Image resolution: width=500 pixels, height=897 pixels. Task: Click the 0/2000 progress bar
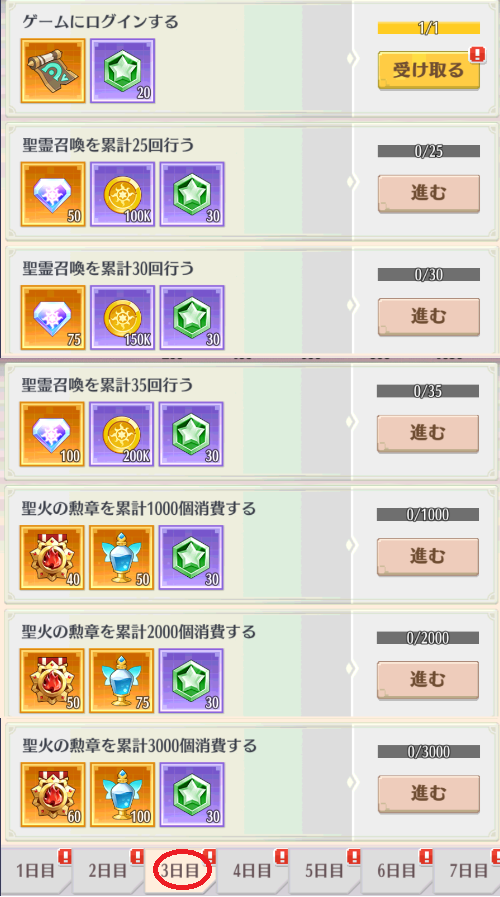click(427, 638)
